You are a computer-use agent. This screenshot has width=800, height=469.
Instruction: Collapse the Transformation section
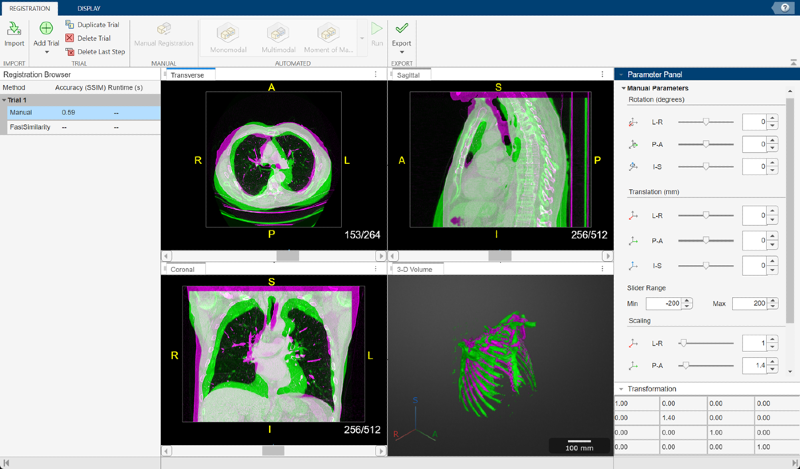tap(620, 388)
